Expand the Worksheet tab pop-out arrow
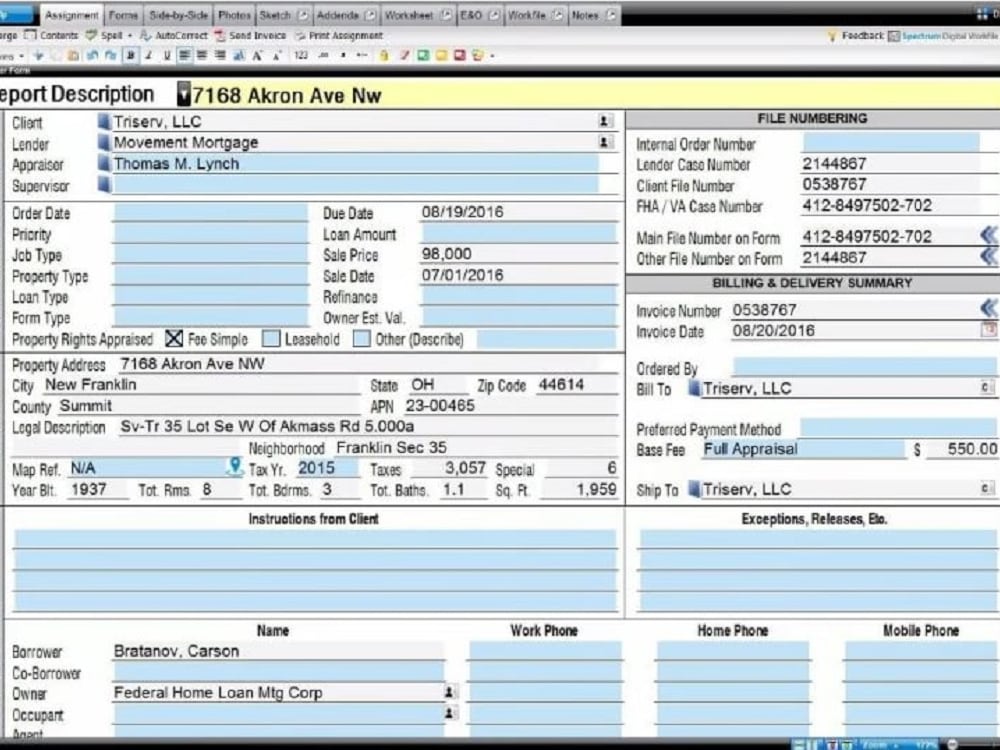This screenshot has height=750, width=1000. click(446, 15)
